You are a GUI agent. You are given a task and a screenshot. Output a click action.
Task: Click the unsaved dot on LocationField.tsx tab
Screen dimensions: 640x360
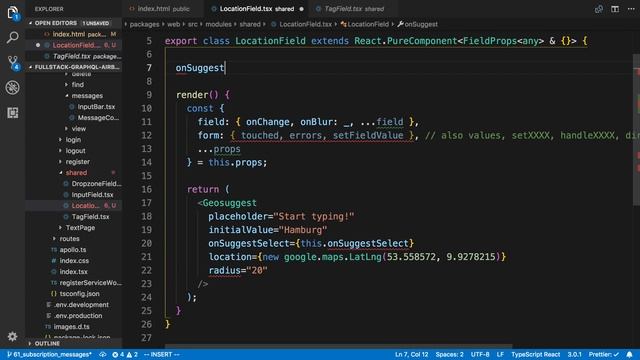point(301,9)
